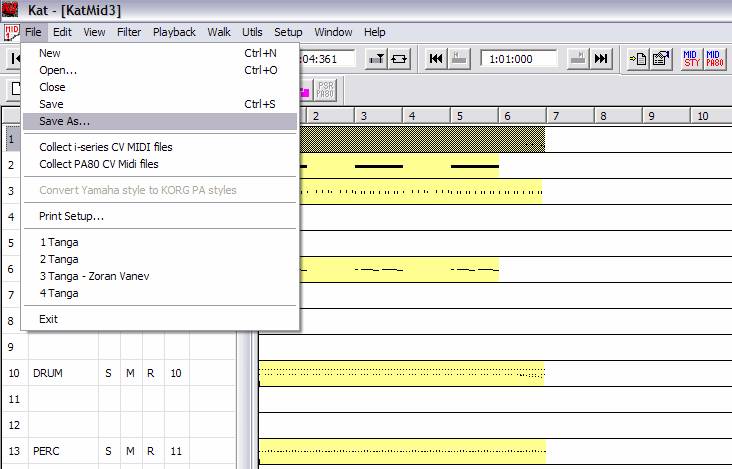The image size is (732, 469).
Task: Click the Kat application title bar icon
Action: point(10,9)
